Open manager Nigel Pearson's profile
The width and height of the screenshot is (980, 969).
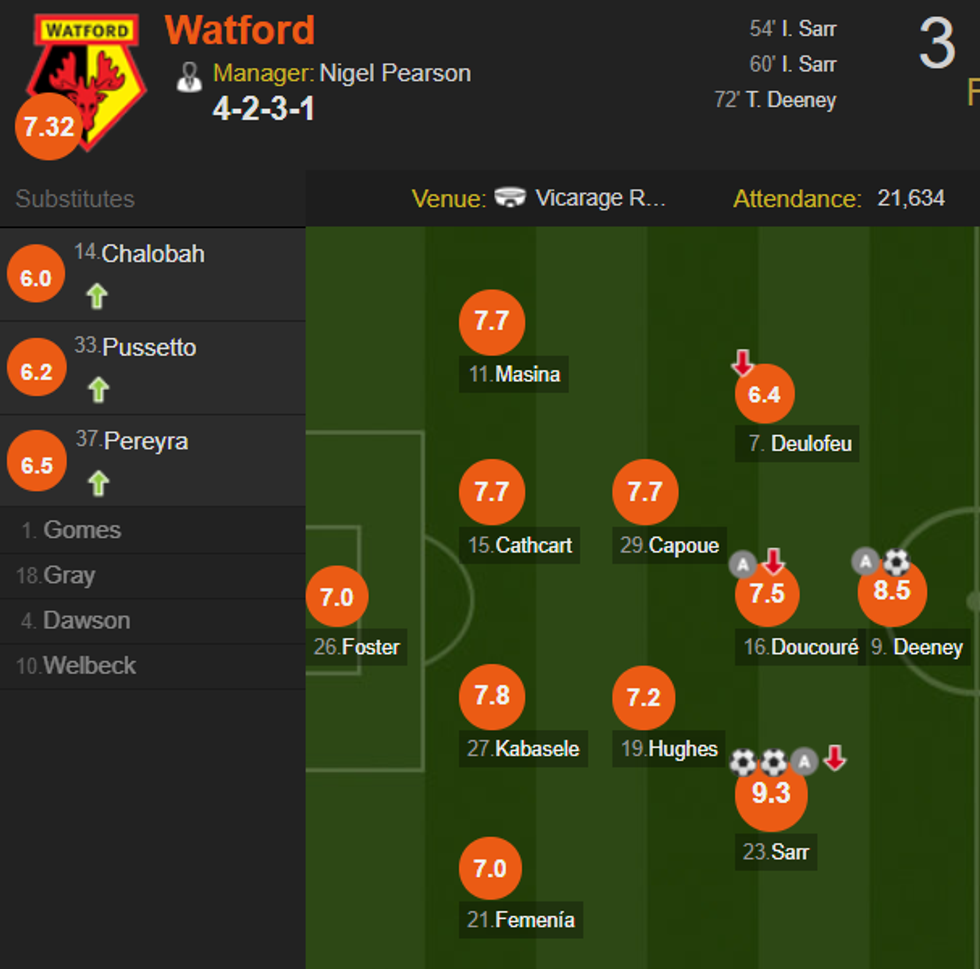[395, 73]
